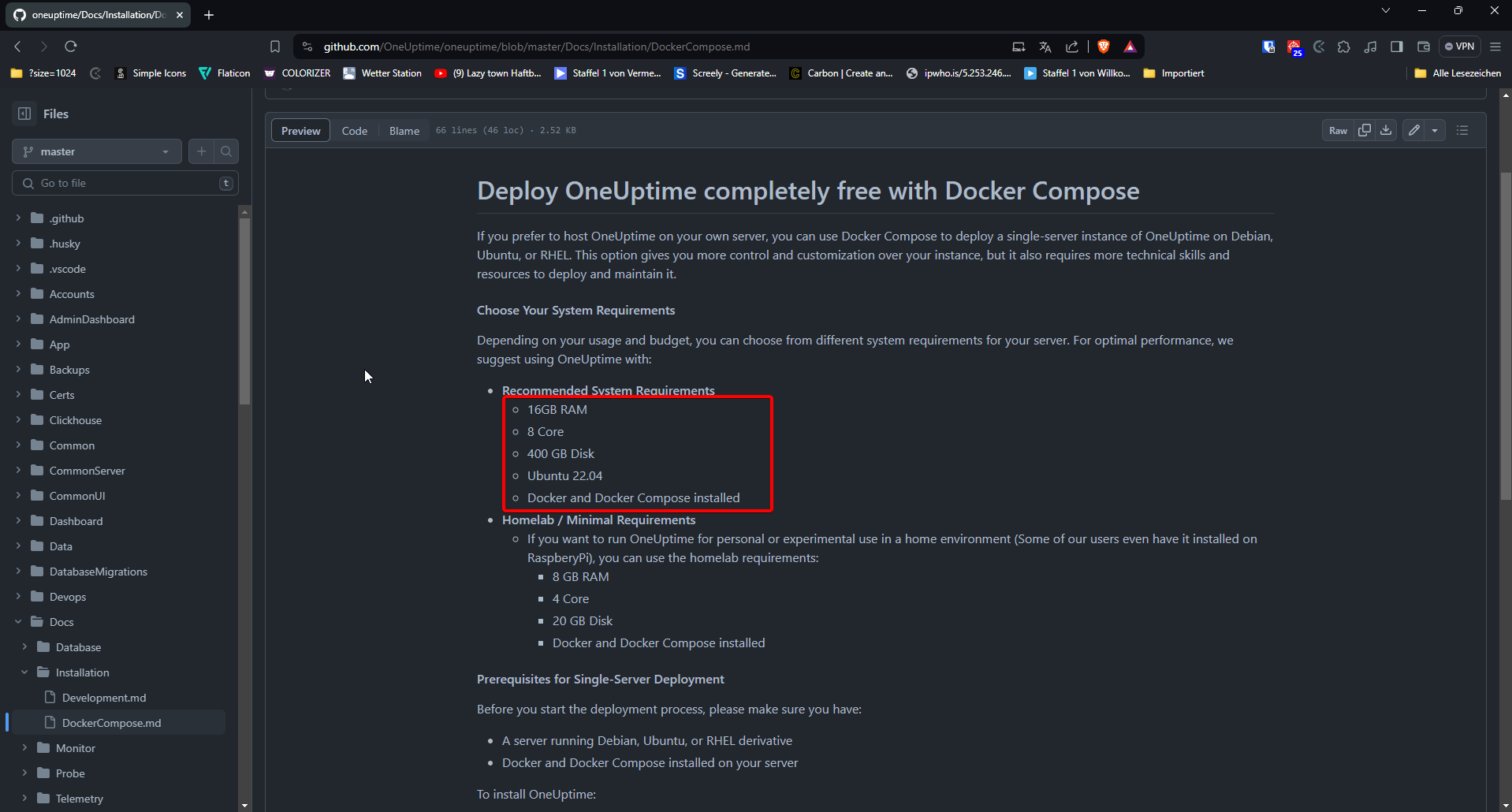1512x812 pixels.
Task: Open the master branch dropdown
Action: (96, 151)
